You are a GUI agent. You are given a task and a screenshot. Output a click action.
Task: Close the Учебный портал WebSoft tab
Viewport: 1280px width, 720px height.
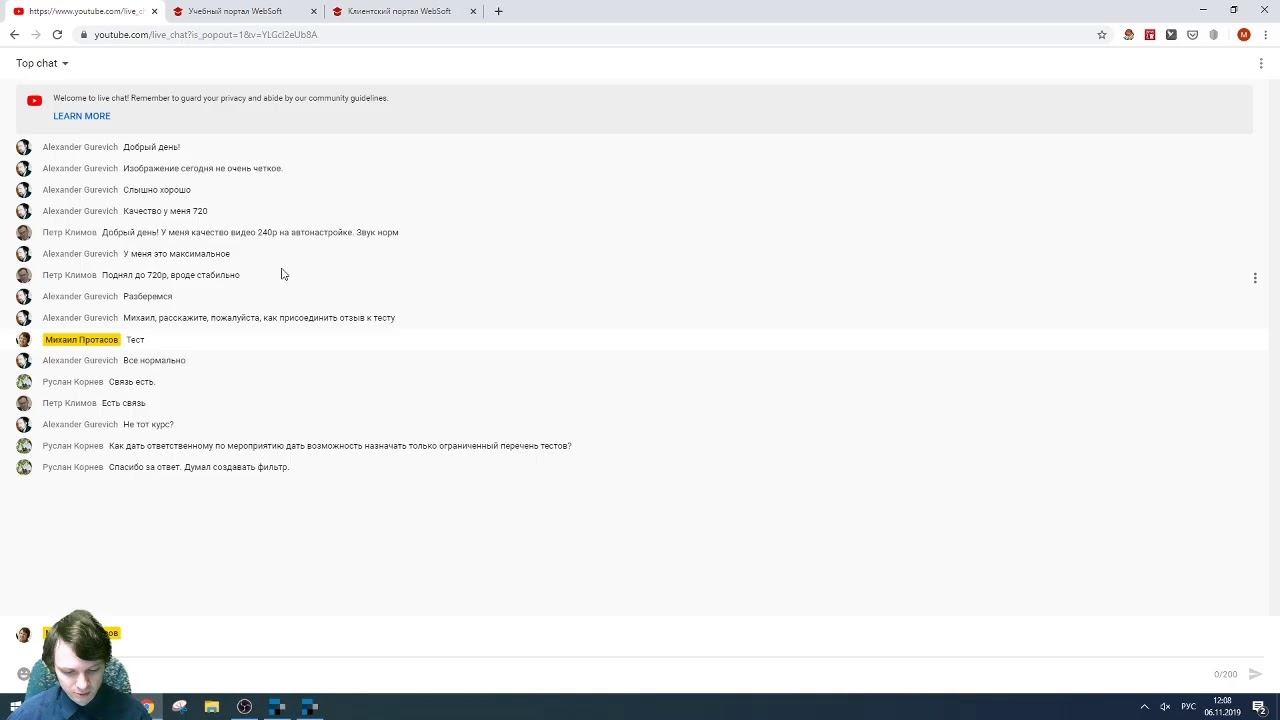[313, 11]
